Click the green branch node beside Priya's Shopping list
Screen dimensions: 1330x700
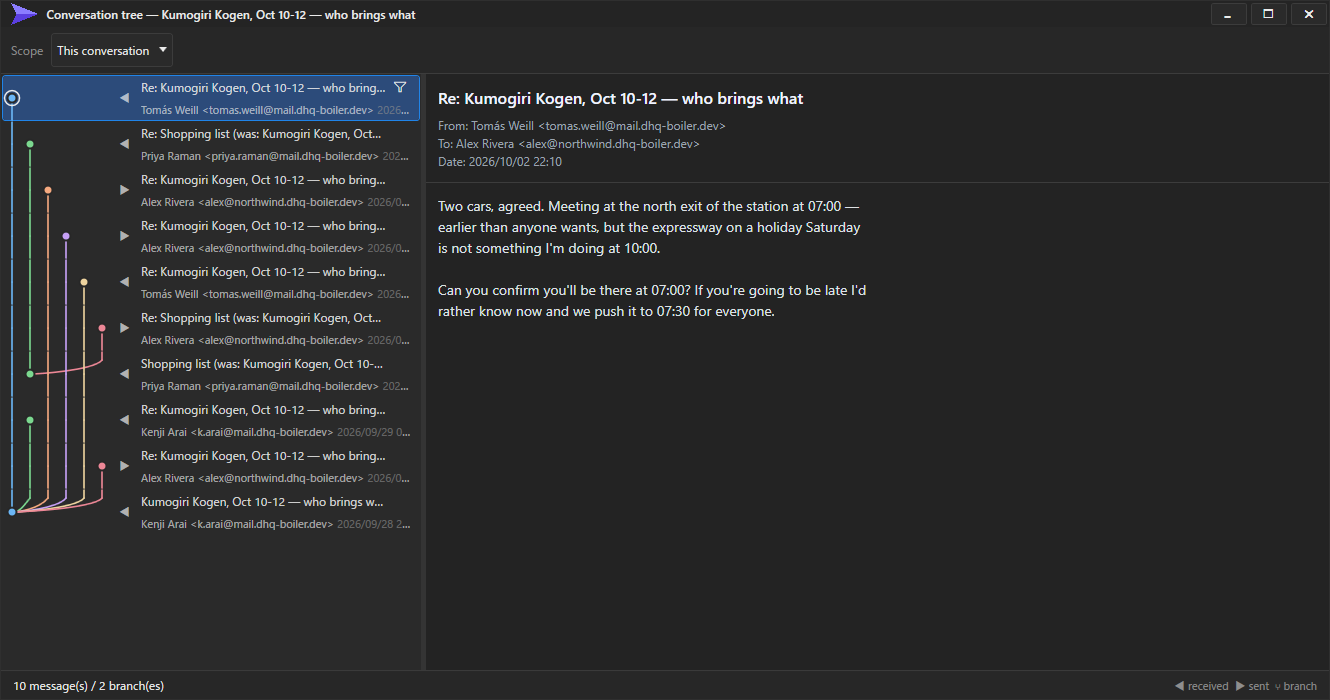point(30,374)
